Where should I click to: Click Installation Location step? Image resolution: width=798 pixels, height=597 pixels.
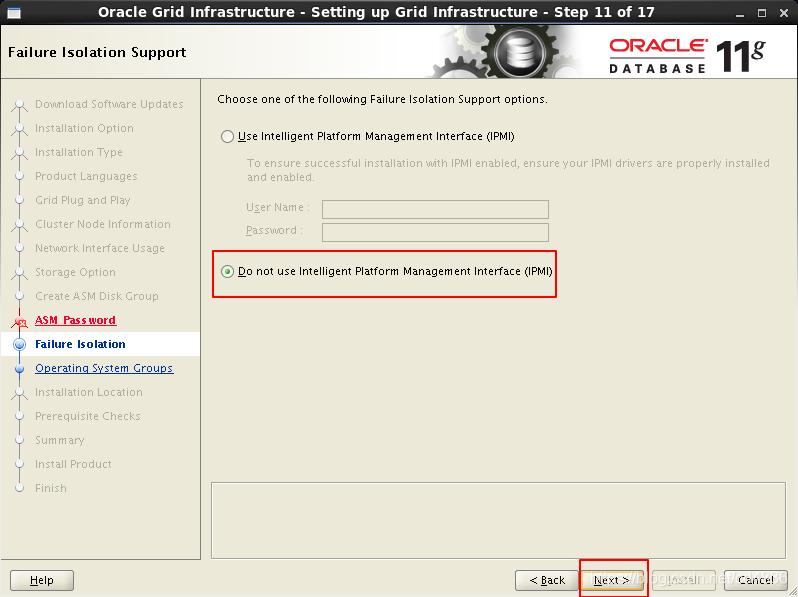(x=89, y=392)
